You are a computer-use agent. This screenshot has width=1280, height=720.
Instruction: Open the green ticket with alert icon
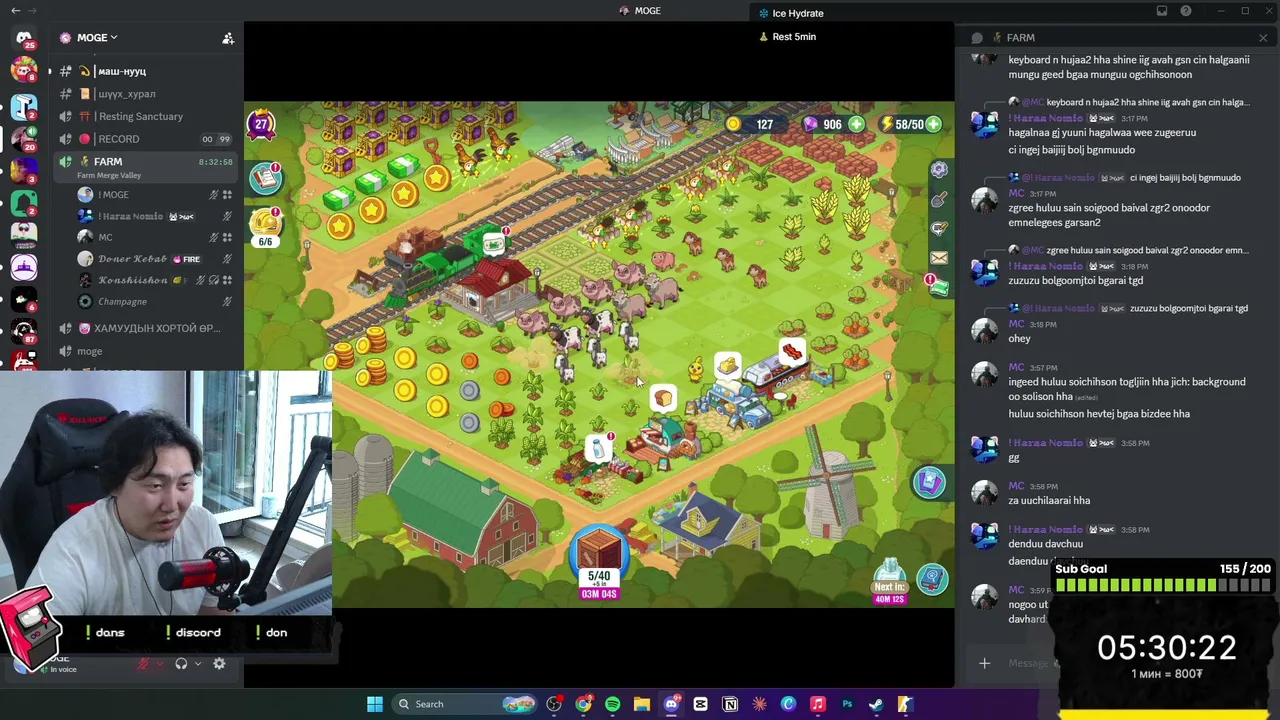click(x=937, y=287)
